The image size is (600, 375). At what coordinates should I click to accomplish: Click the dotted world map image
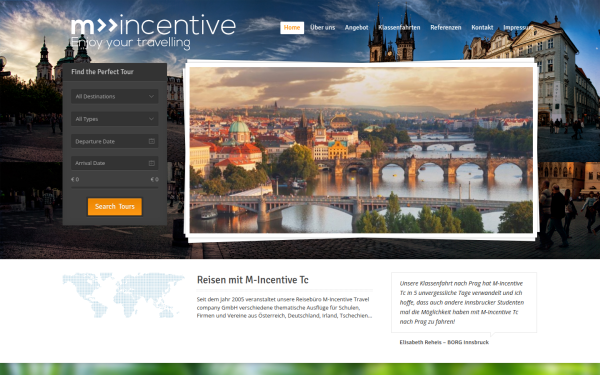(123, 295)
